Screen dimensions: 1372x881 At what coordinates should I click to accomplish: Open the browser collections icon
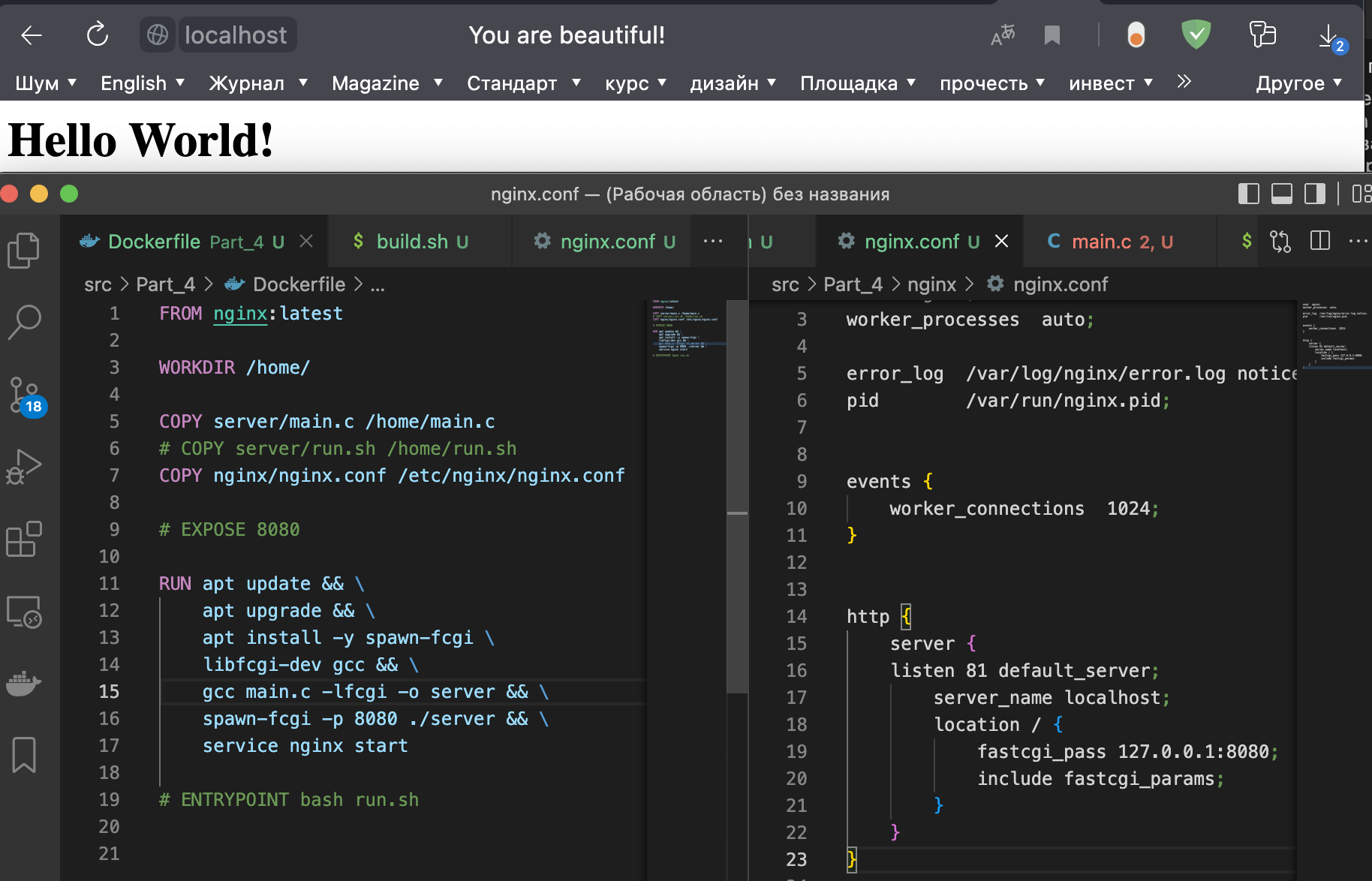point(1262,35)
